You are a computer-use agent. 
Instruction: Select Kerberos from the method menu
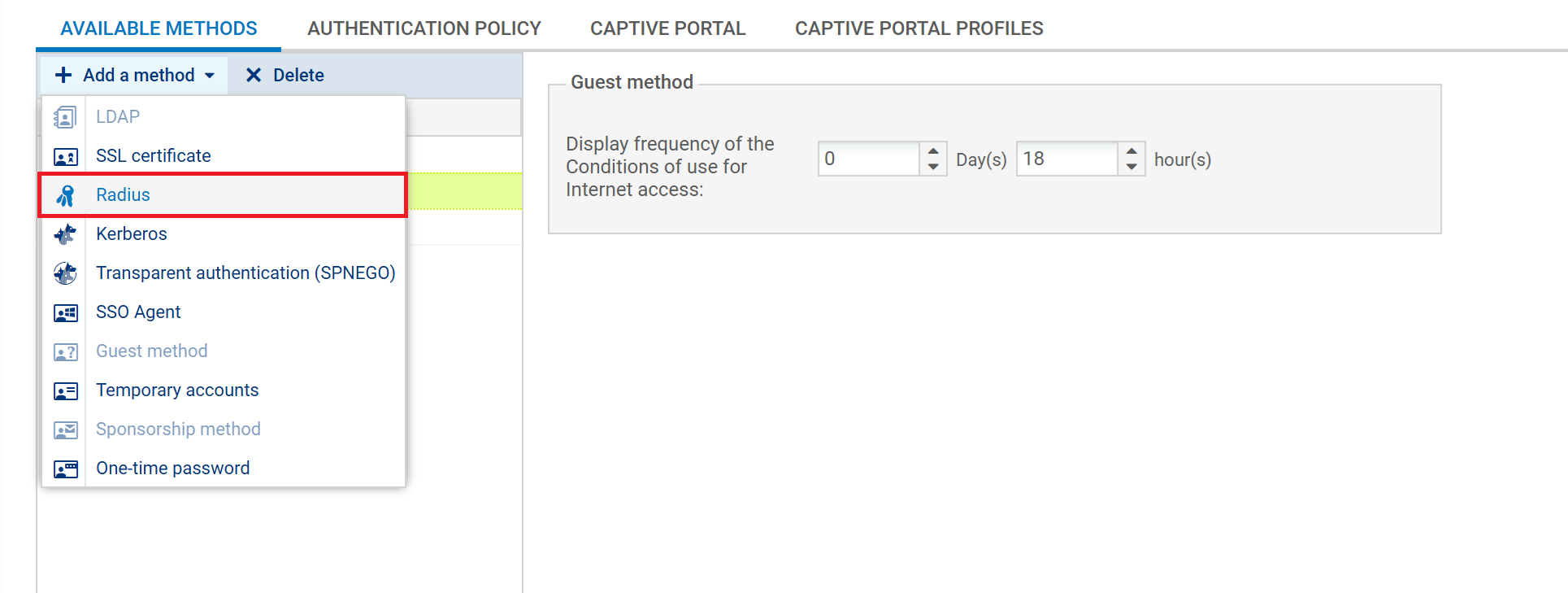coord(132,234)
